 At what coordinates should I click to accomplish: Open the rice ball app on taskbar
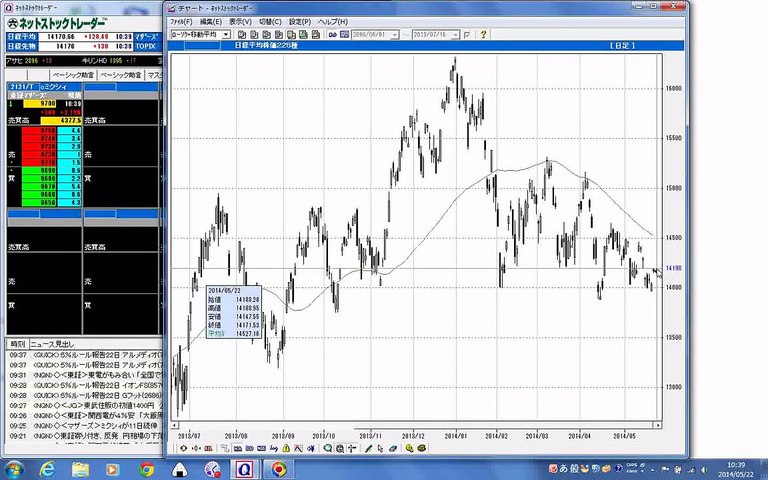(x=180, y=470)
